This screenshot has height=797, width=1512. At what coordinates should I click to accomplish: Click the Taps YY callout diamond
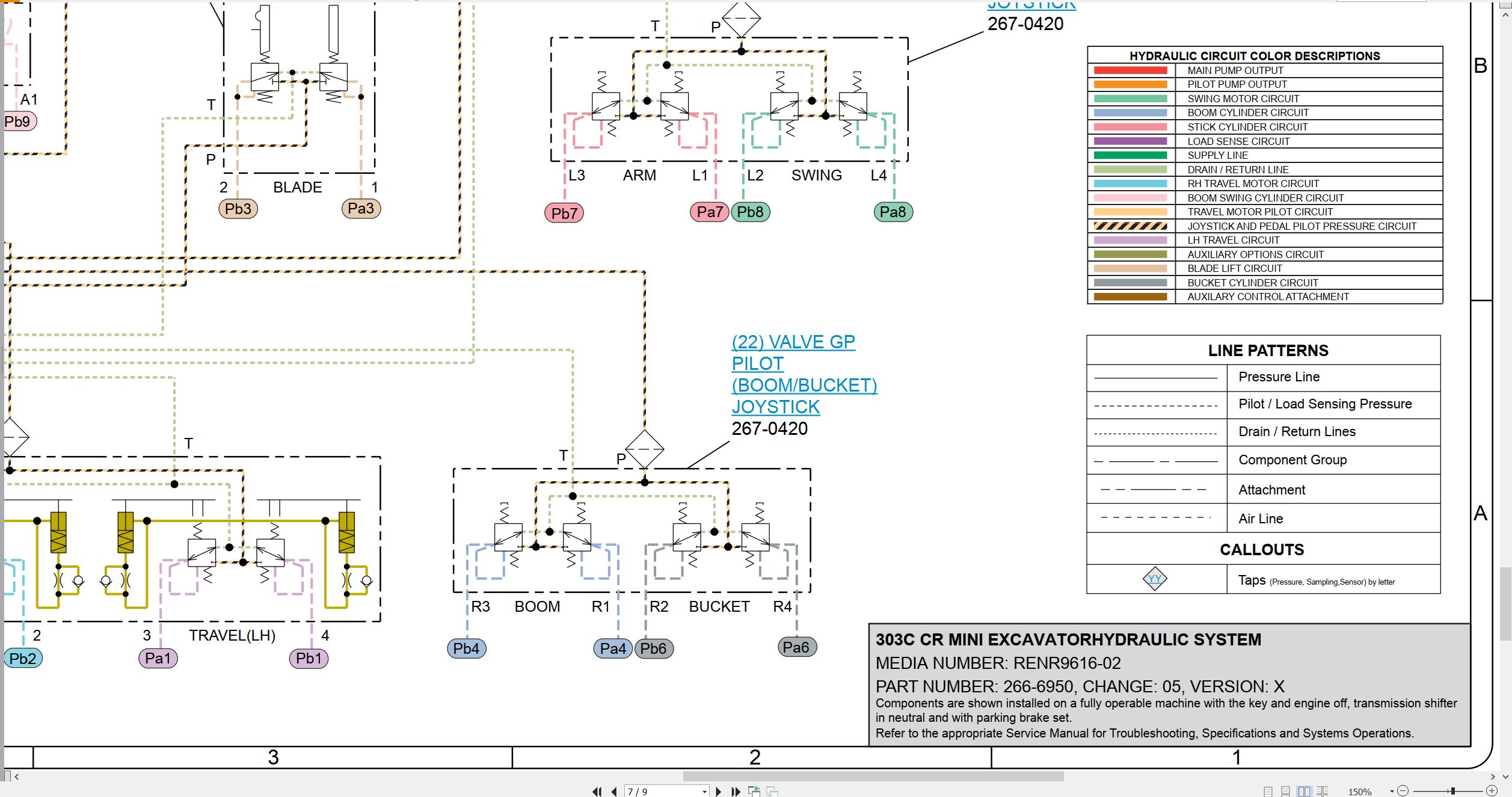click(1155, 579)
